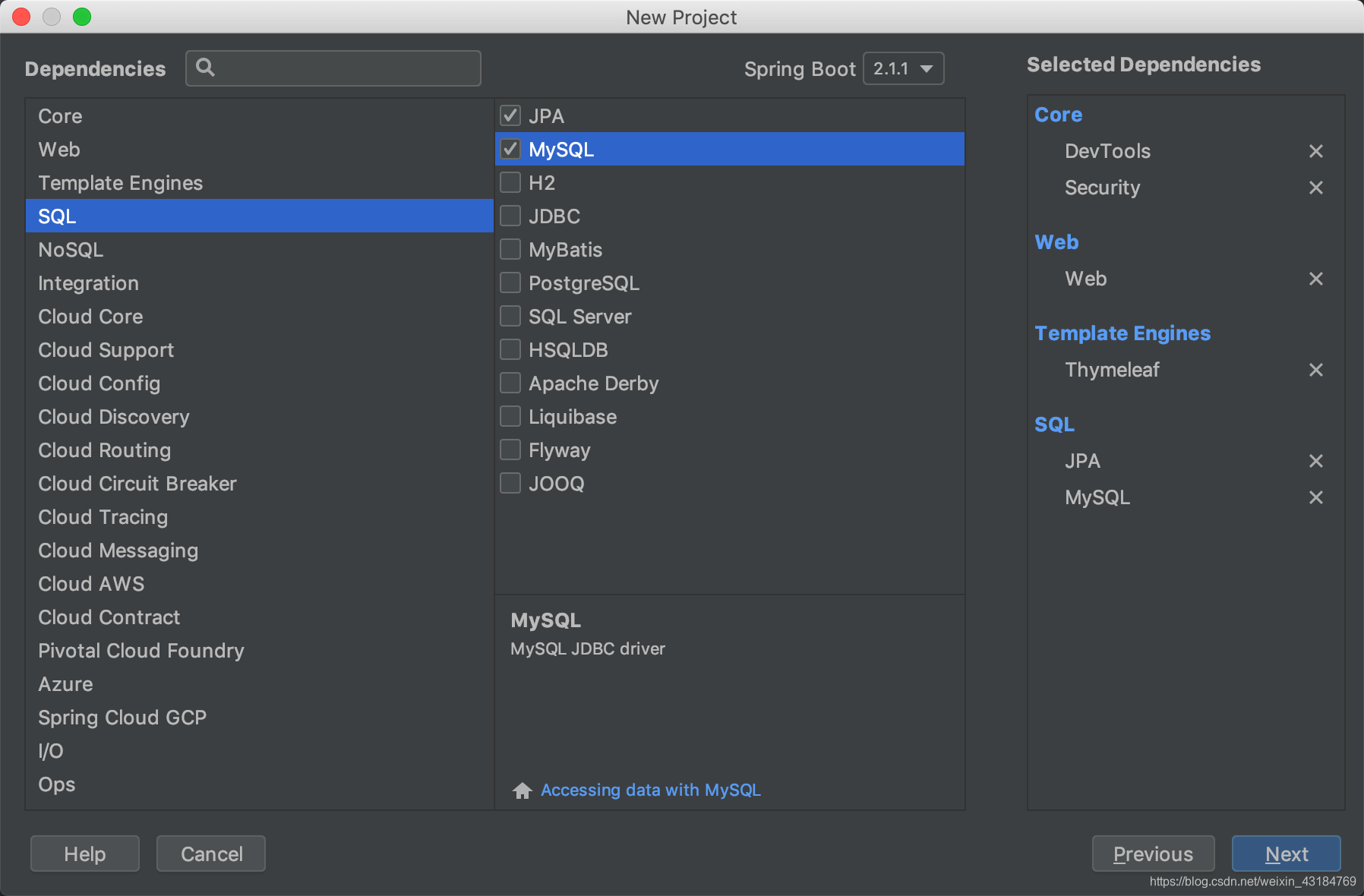Open the Cloud Config category
This screenshot has width=1364, height=896.
(260, 383)
